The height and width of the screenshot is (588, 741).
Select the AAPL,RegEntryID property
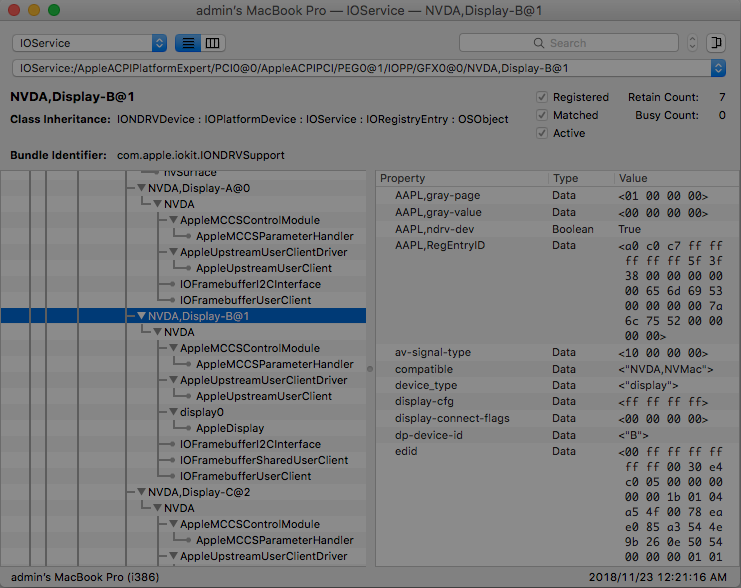(x=558, y=291)
